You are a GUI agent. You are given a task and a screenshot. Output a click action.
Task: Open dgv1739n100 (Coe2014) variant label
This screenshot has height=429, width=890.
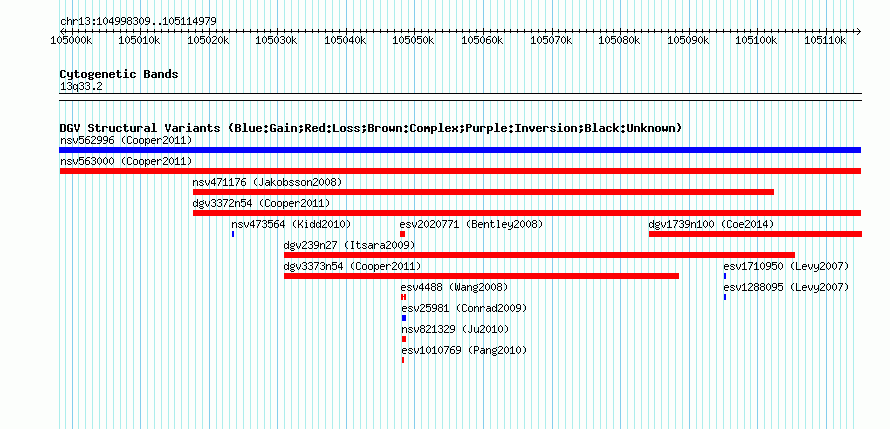pyautogui.click(x=711, y=224)
